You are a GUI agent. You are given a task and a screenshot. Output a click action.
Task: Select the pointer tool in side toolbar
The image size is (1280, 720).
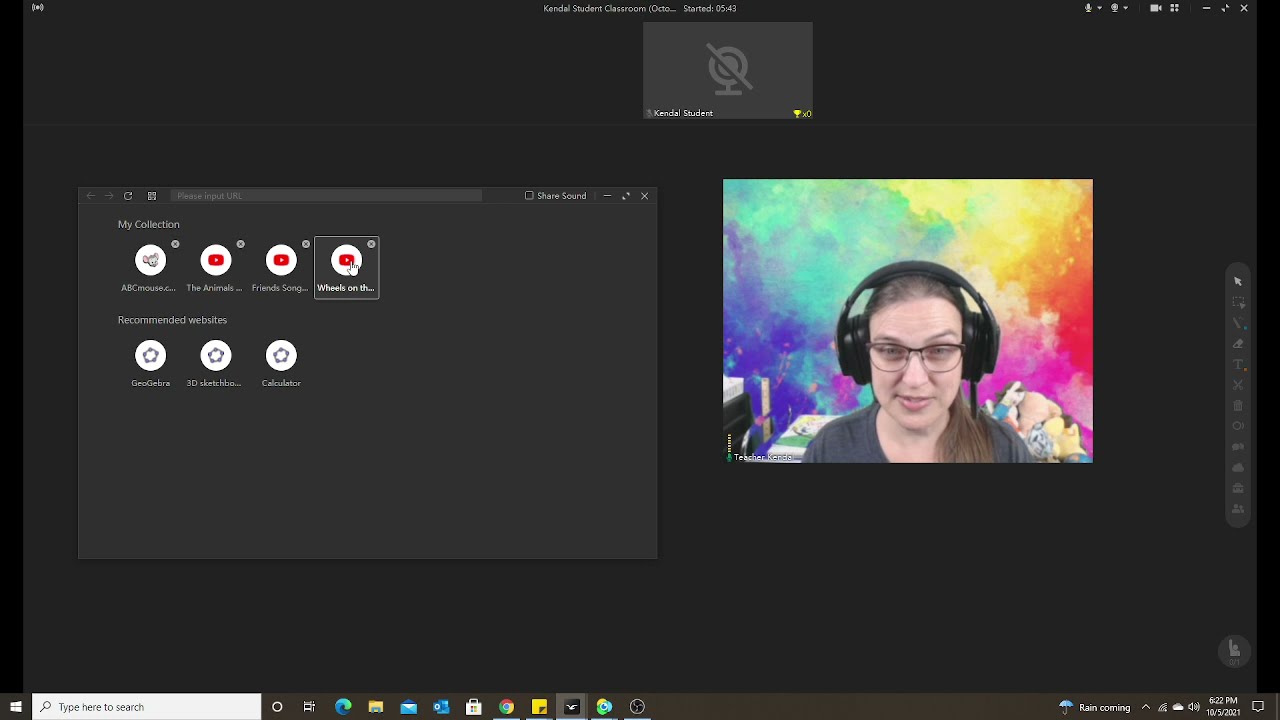pyautogui.click(x=1238, y=282)
